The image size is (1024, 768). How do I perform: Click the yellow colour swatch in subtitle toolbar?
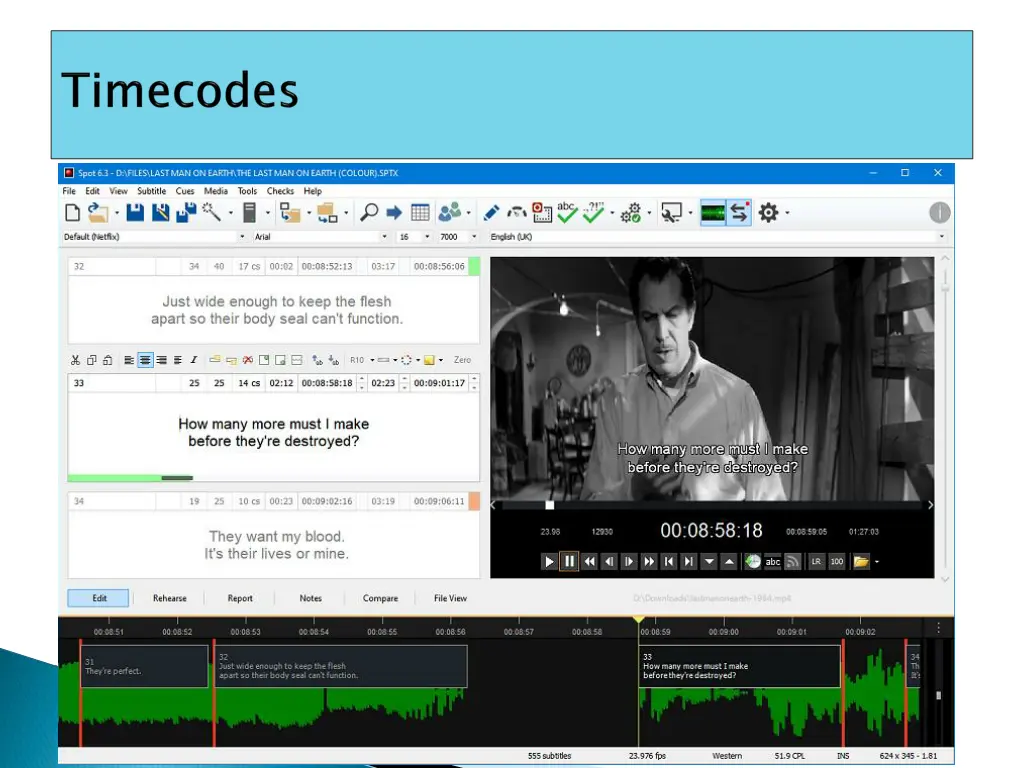pyautogui.click(x=429, y=360)
